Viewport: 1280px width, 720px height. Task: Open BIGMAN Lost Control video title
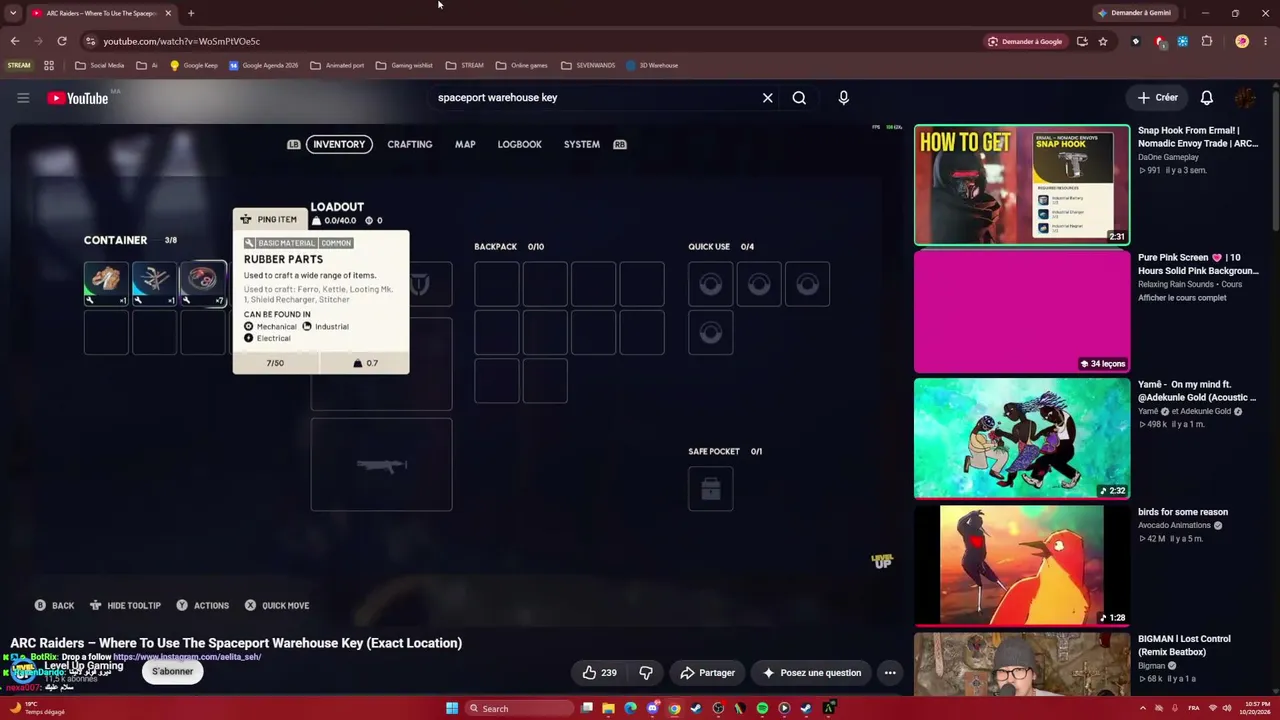[1184, 645]
